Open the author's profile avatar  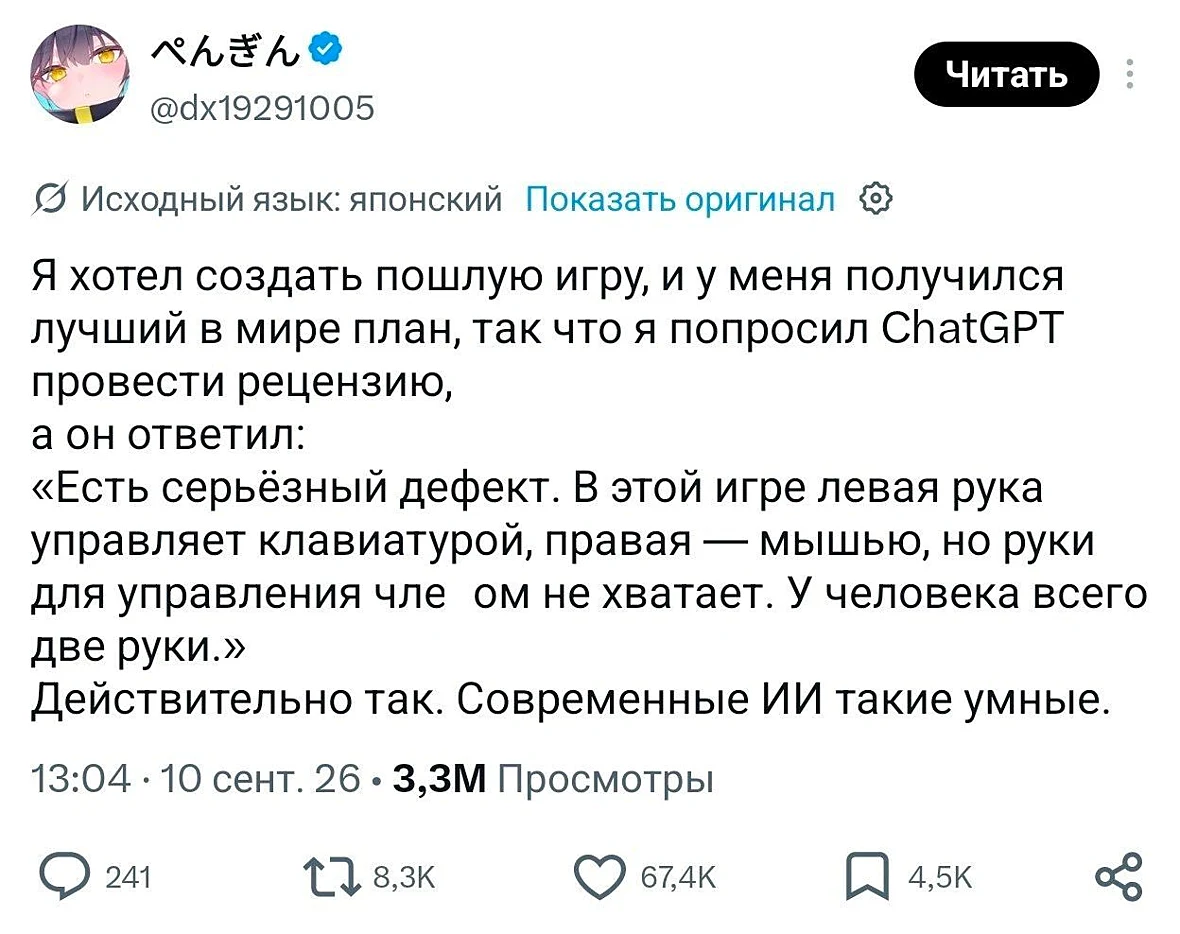click(80, 75)
